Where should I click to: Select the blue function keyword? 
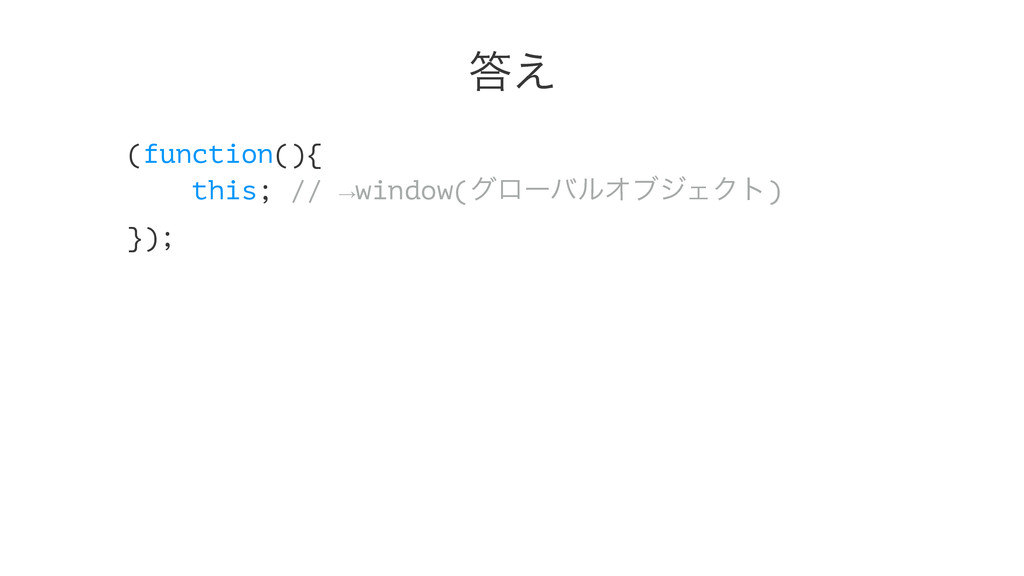(208, 155)
